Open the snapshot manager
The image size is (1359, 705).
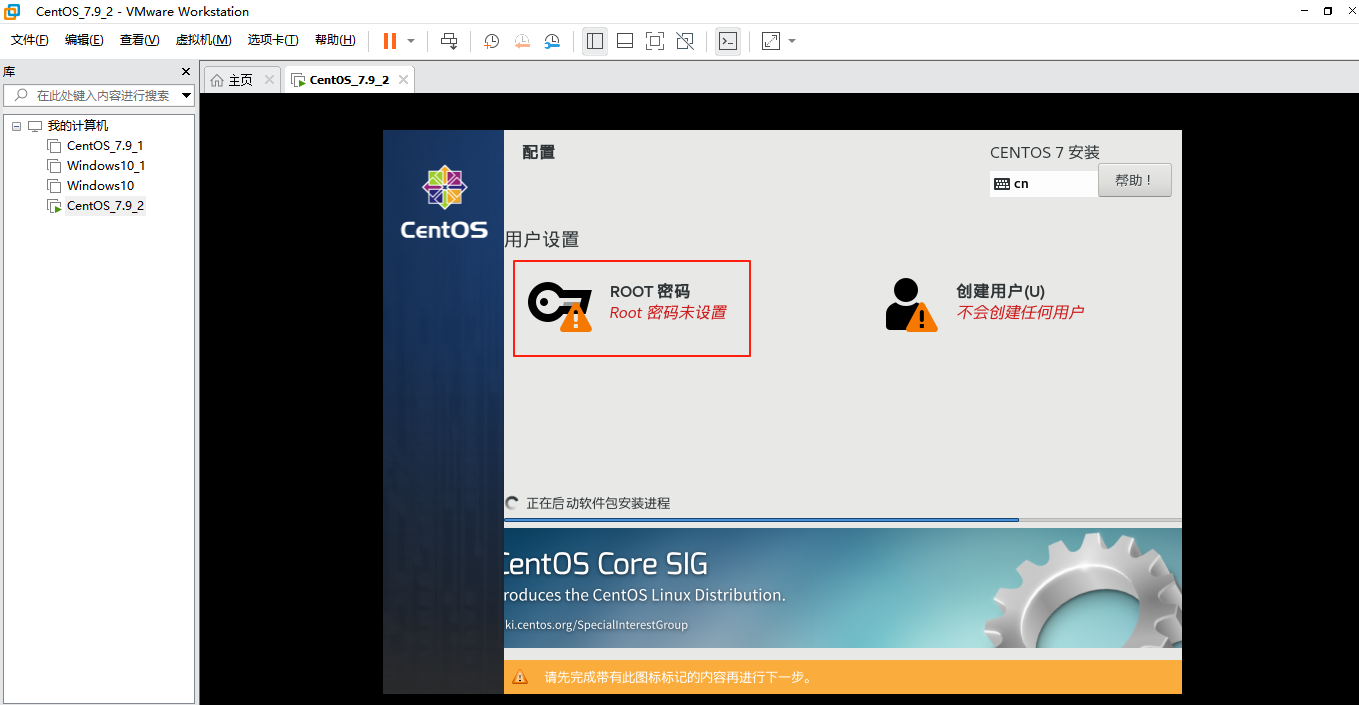(552, 41)
